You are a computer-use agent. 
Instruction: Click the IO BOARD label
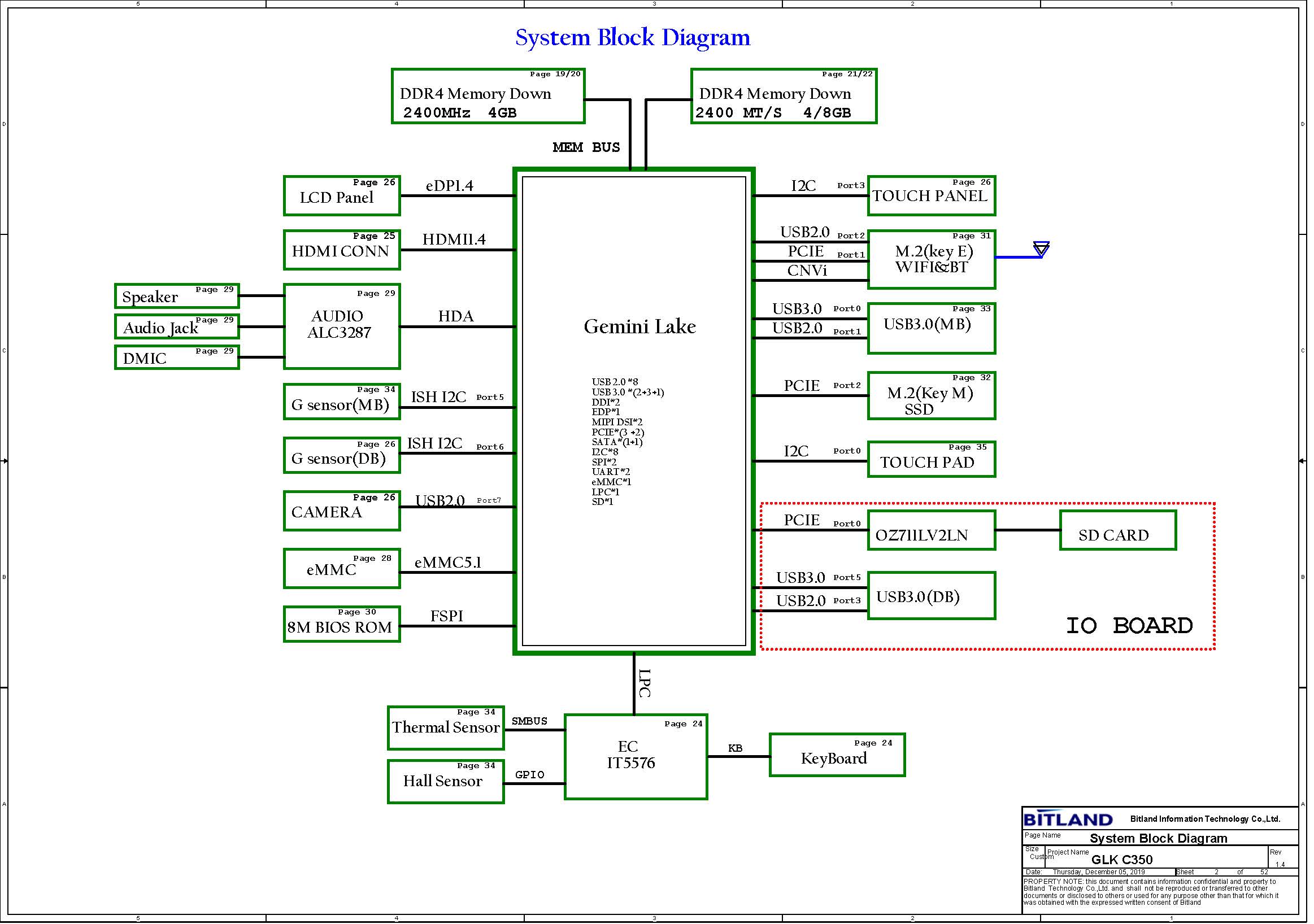(1129, 625)
